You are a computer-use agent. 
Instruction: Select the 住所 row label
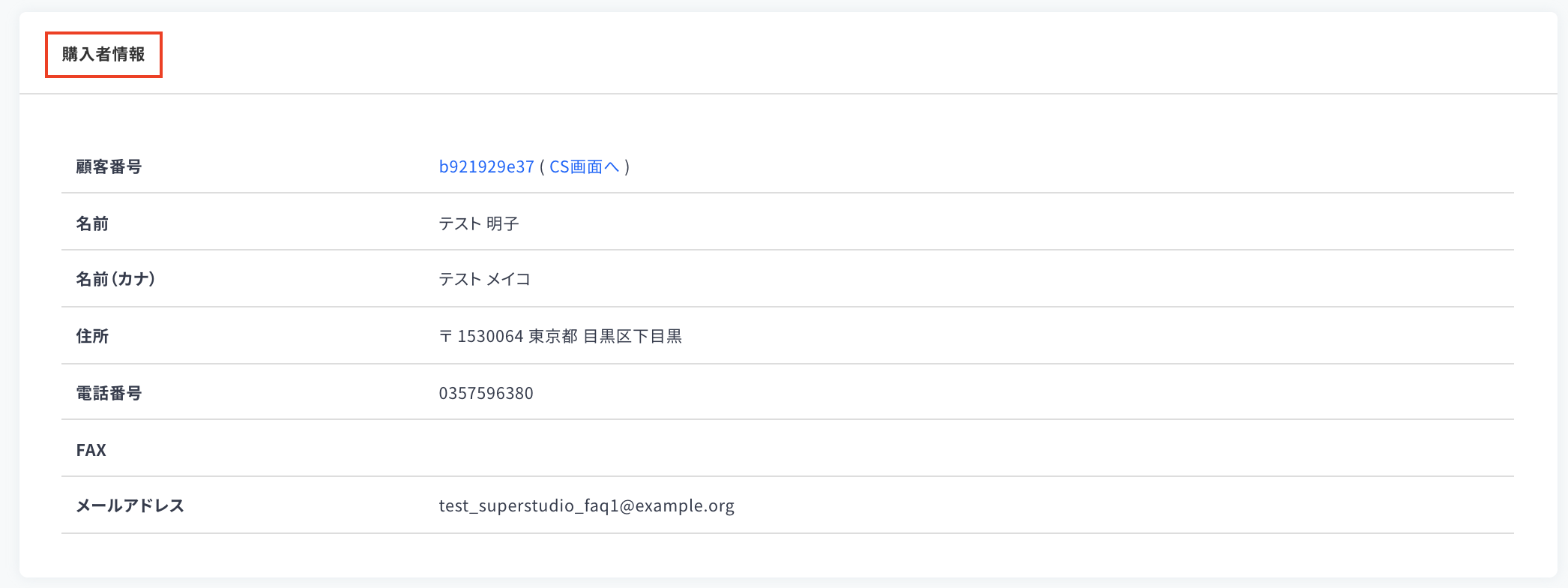(x=92, y=336)
